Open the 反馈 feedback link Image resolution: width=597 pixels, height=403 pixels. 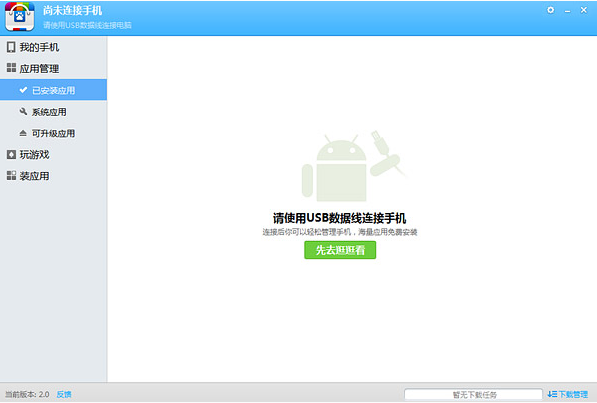tap(64, 394)
